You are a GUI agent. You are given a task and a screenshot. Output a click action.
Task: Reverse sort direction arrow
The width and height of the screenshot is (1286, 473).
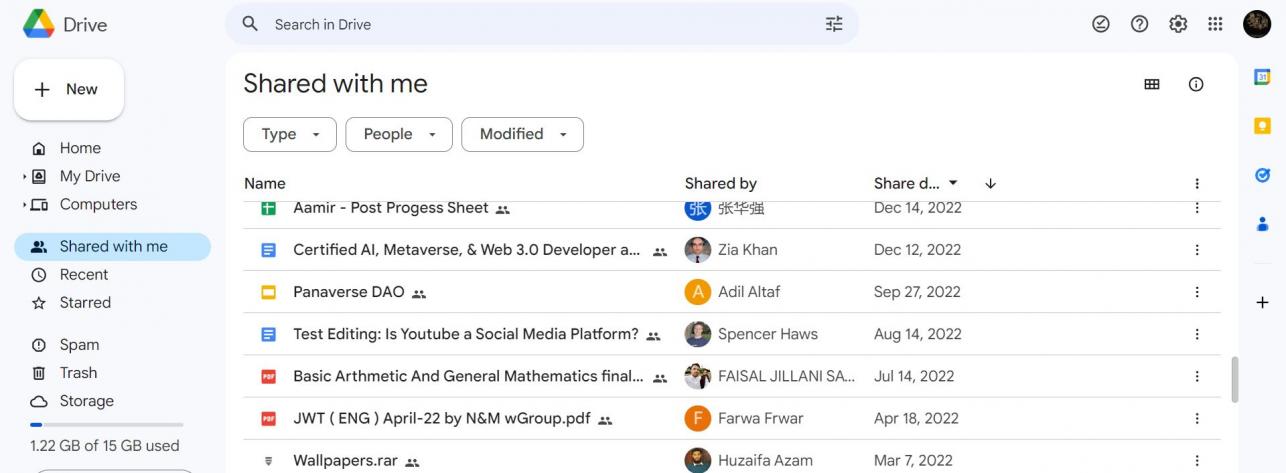[990, 183]
